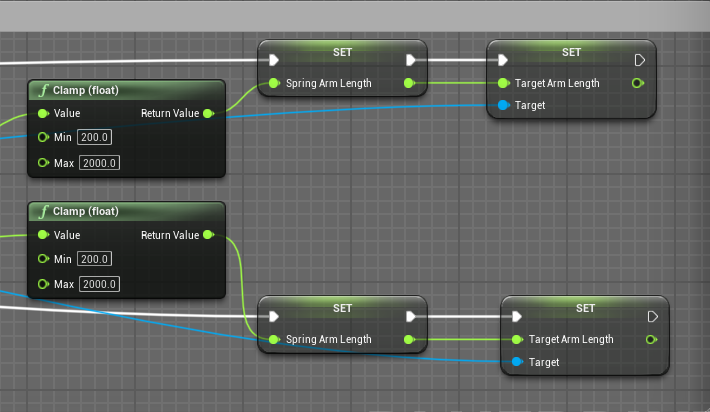Viewport: 710px width, 412px height.
Task: Click the Min value field in upper Clamp node
Action: 95,137
